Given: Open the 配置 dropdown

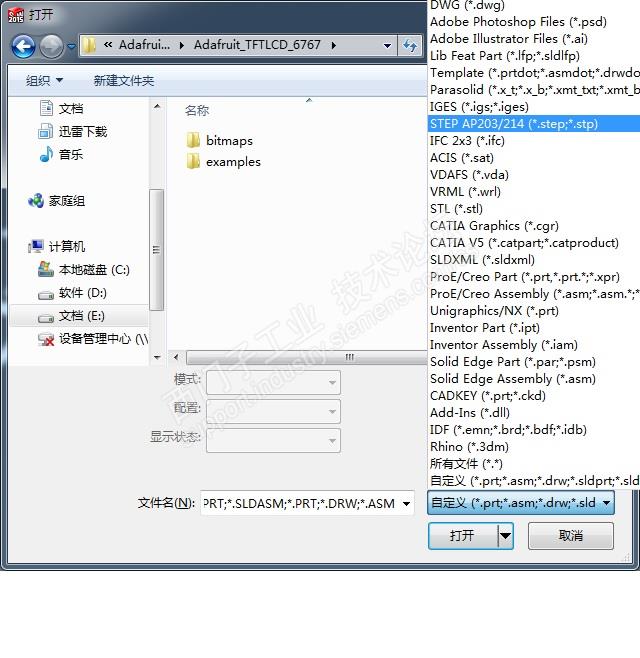Looking at the screenshot, I should [x=273, y=411].
